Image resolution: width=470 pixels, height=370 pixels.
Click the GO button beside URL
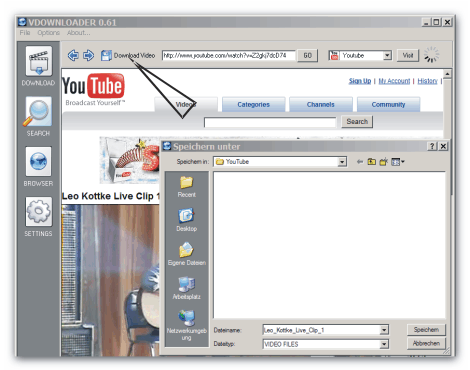tap(307, 55)
